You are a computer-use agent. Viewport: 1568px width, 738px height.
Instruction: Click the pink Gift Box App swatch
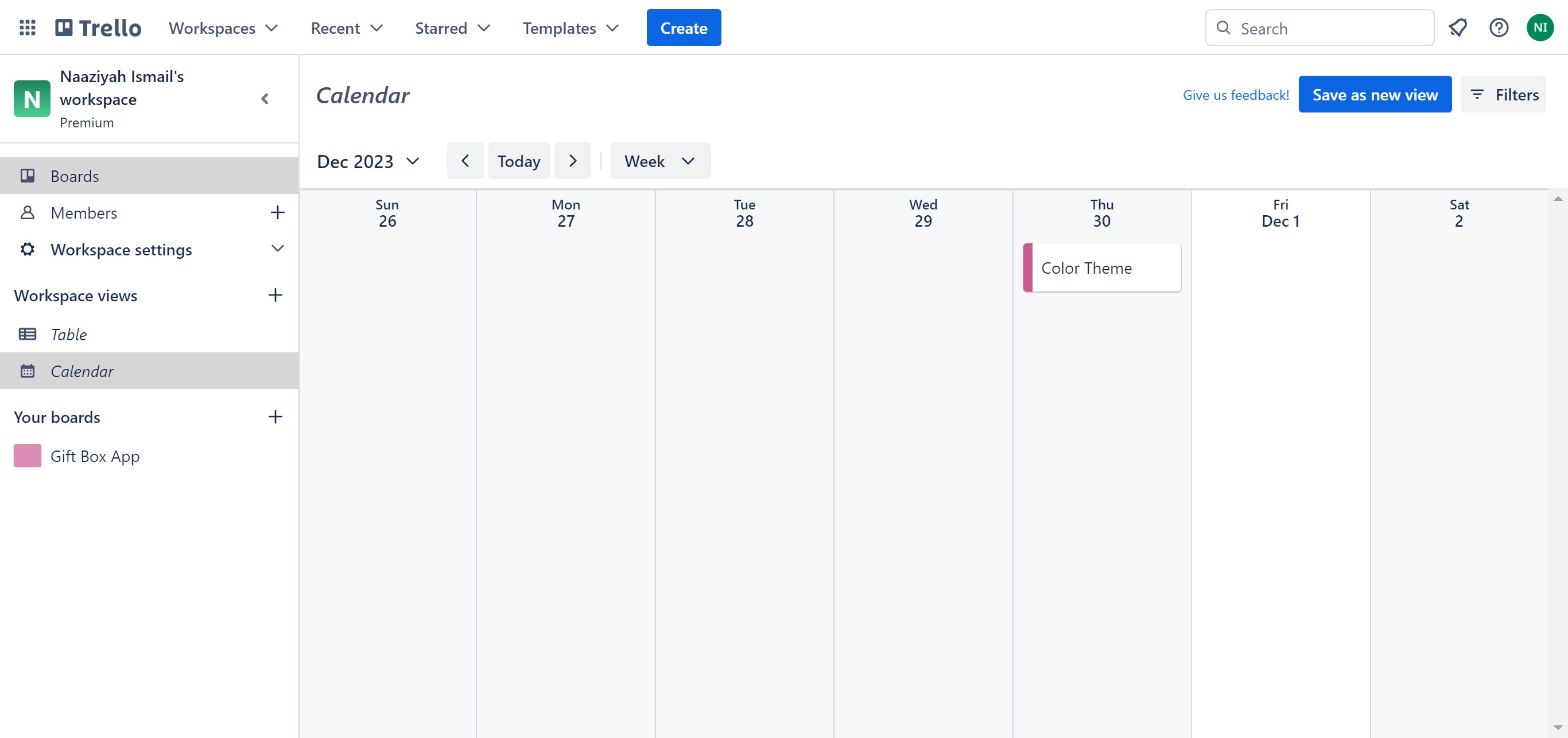point(28,456)
